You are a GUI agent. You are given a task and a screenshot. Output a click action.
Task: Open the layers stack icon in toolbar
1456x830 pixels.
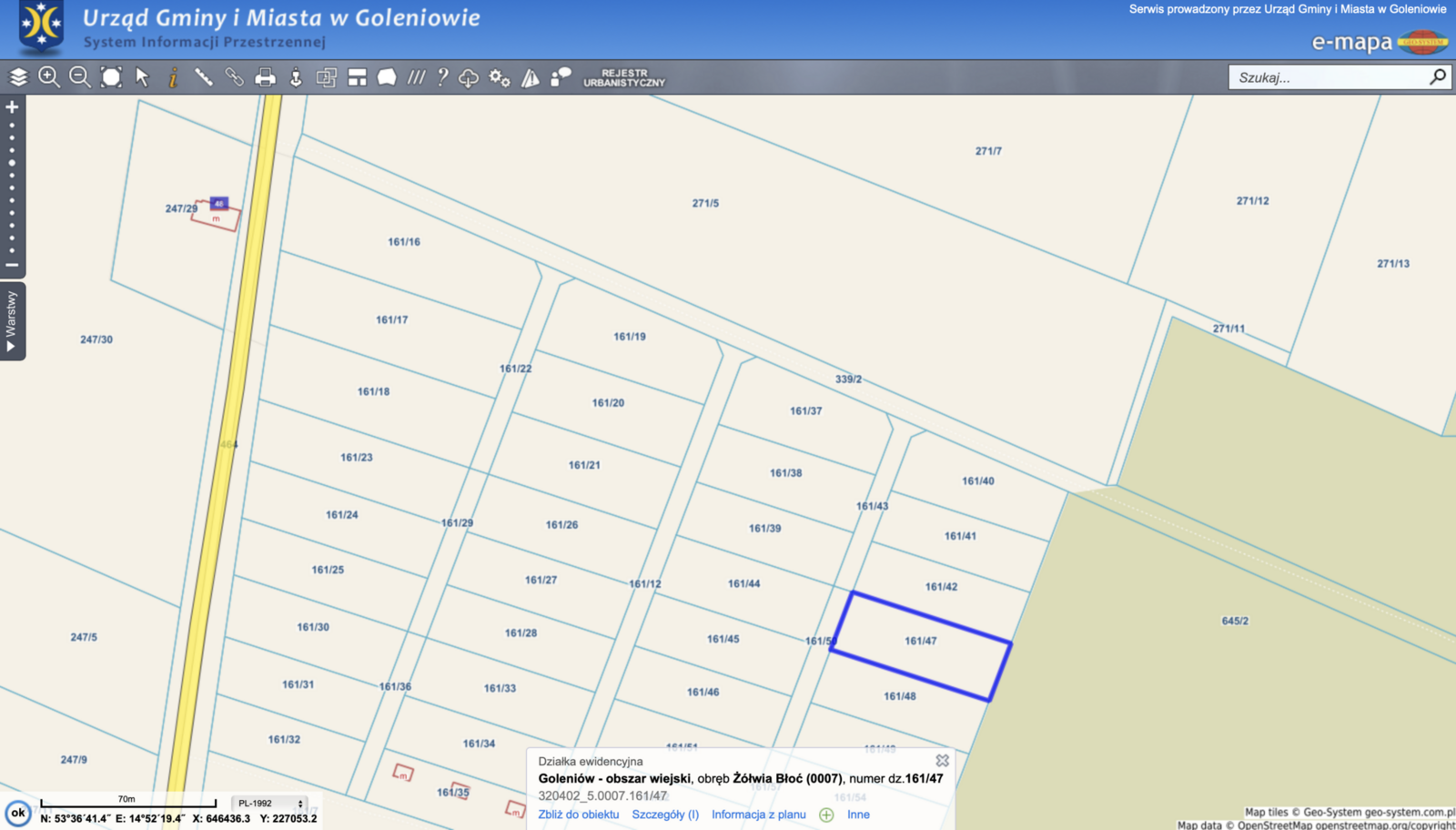click(18, 77)
